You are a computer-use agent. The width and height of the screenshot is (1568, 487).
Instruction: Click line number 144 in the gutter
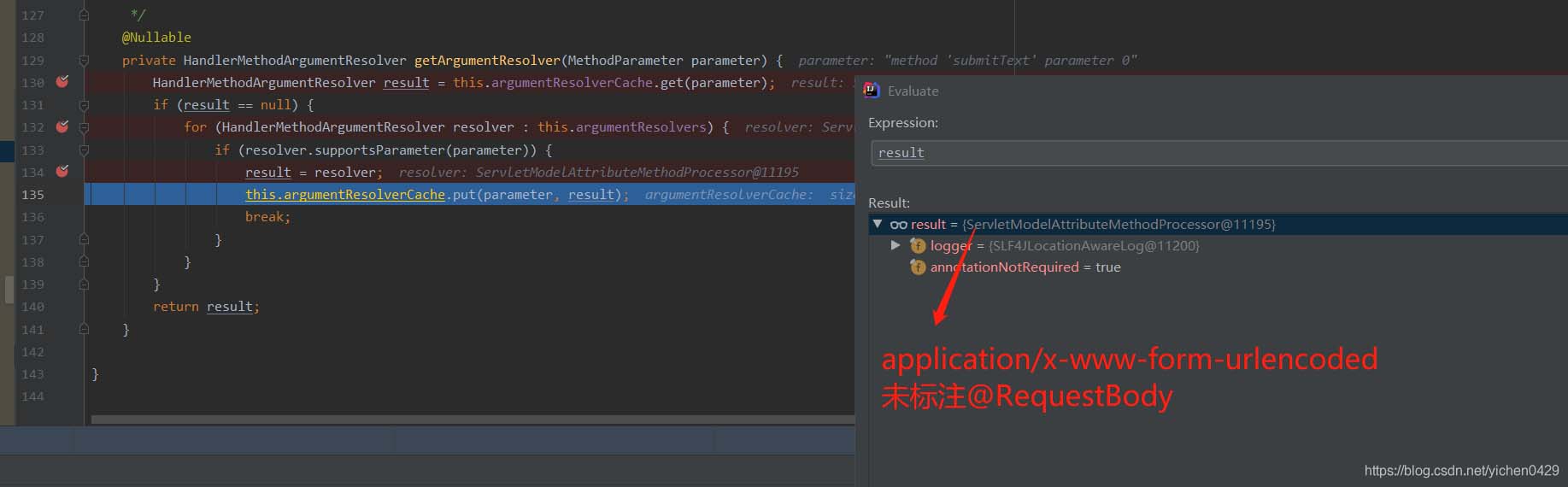(32, 396)
